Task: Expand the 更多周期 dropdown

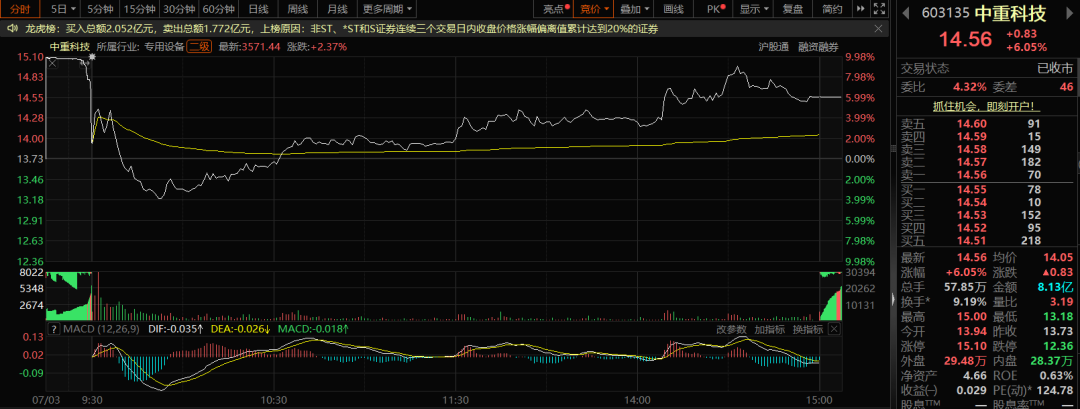Action: [x=388, y=9]
